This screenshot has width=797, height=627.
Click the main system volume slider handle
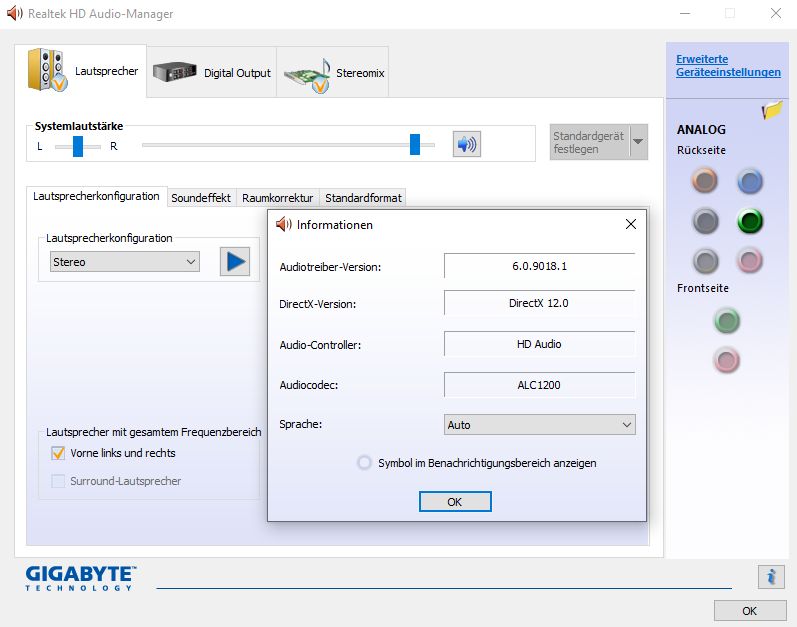[415, 144]
